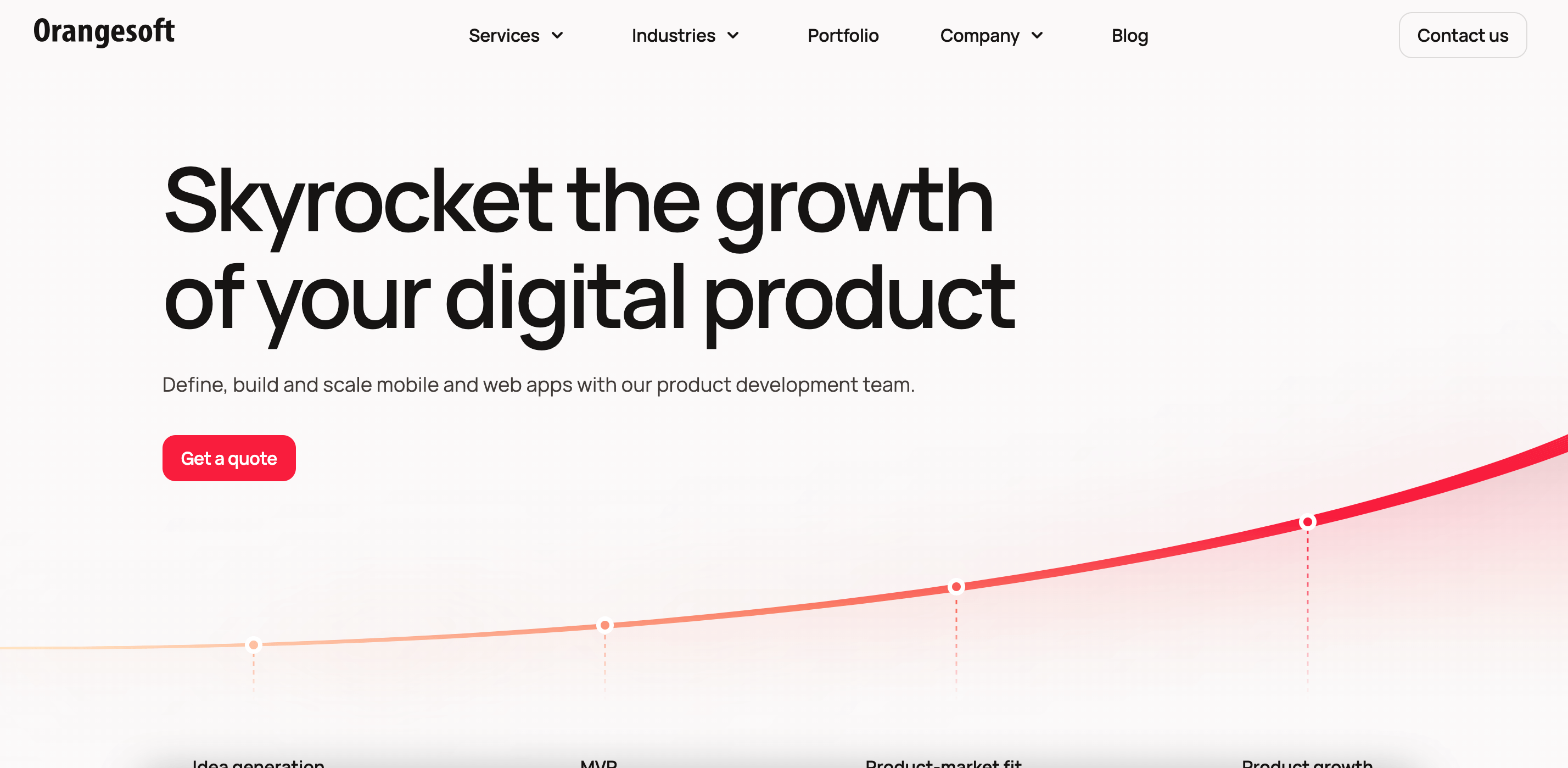Click the Get a quote button
This screenshot has width=1568, height=768.
228,458
